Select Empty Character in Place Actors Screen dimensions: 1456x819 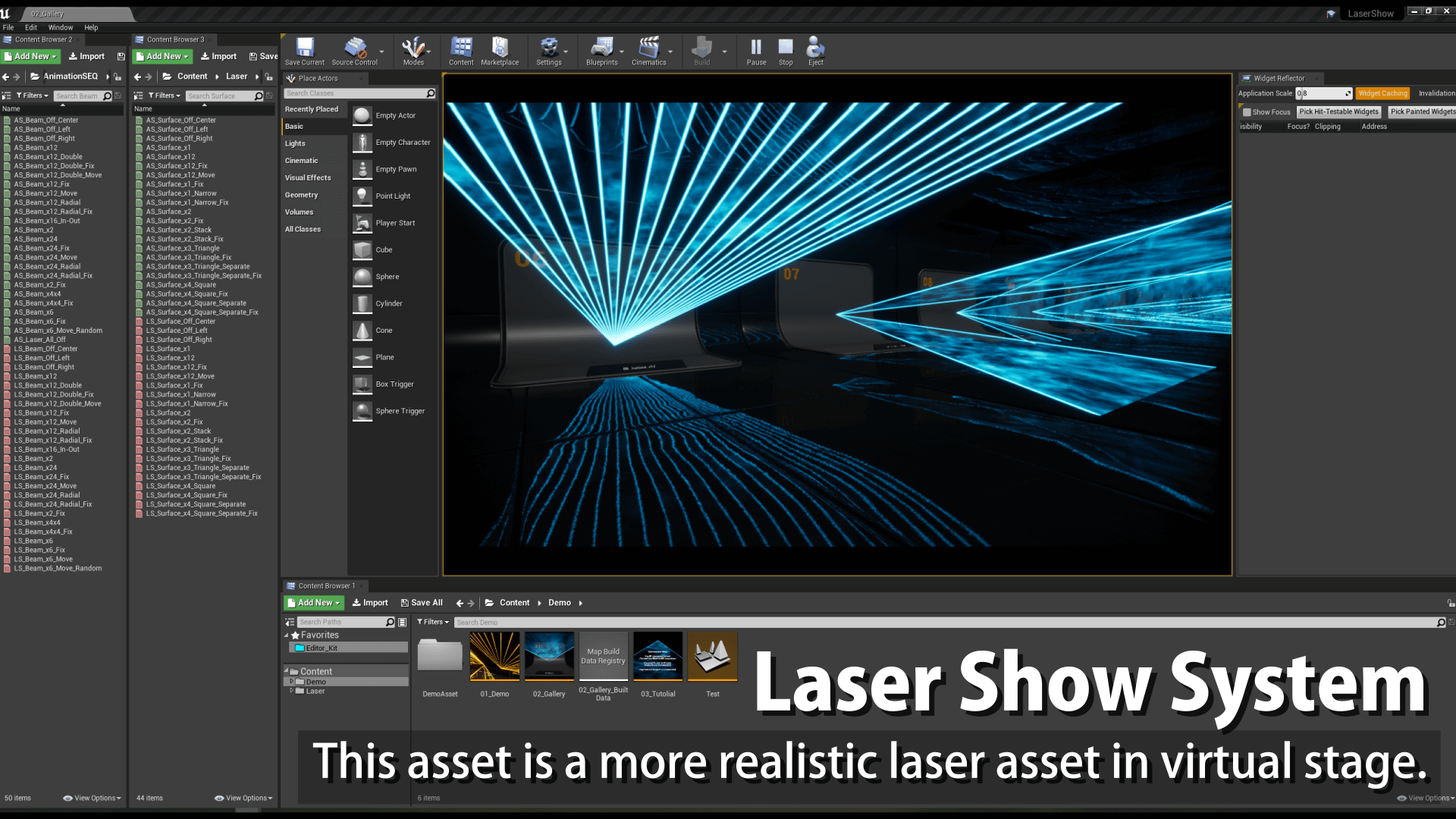point(394,143)
